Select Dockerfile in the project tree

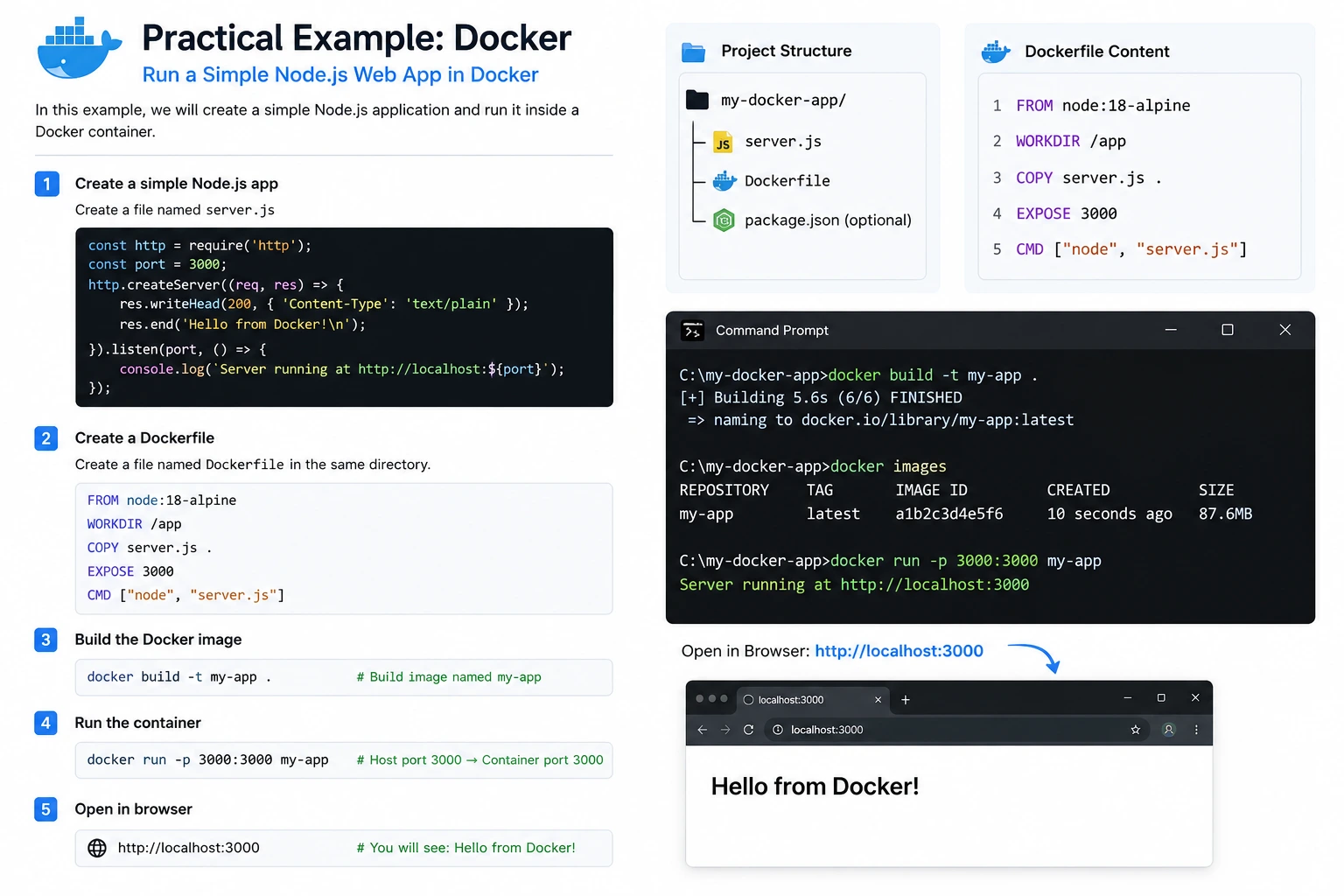(787, 181)
